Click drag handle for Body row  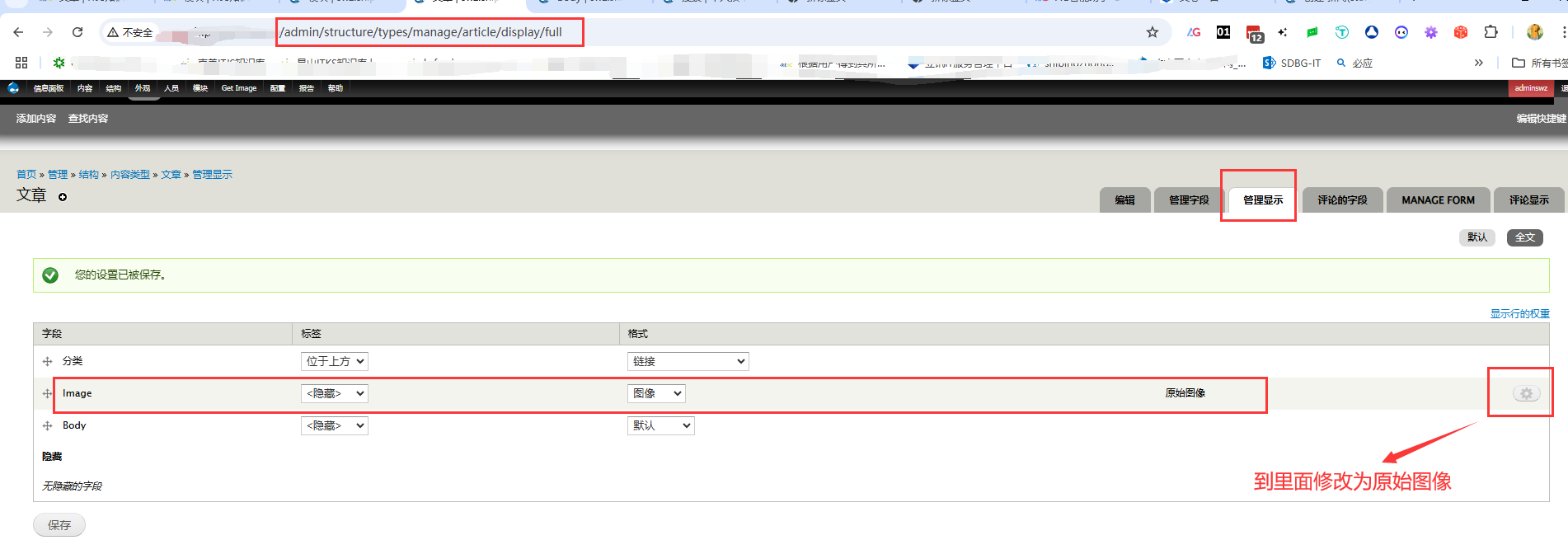[x=47, y=426]
